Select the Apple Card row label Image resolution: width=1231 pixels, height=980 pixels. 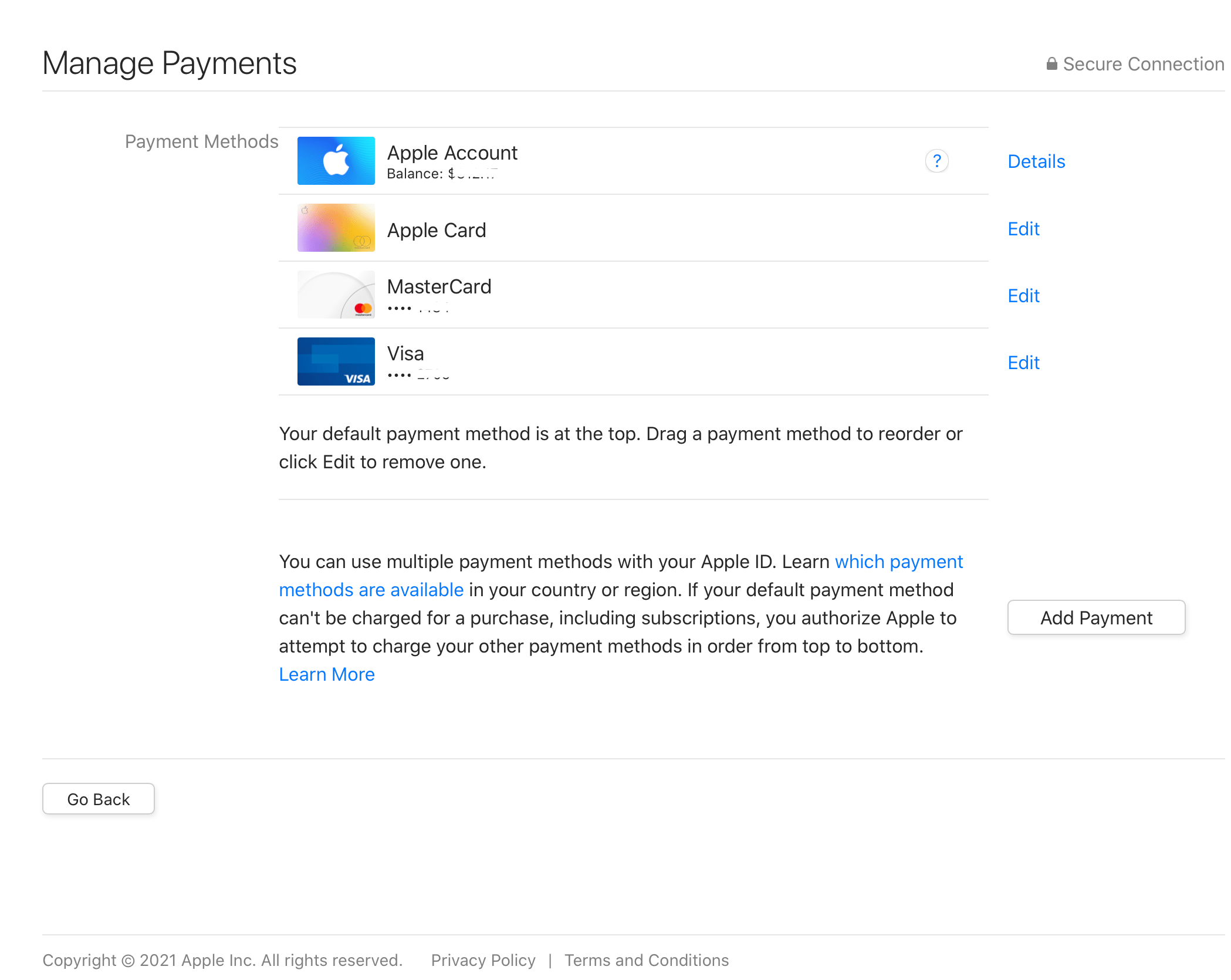[x=436, y=230]
